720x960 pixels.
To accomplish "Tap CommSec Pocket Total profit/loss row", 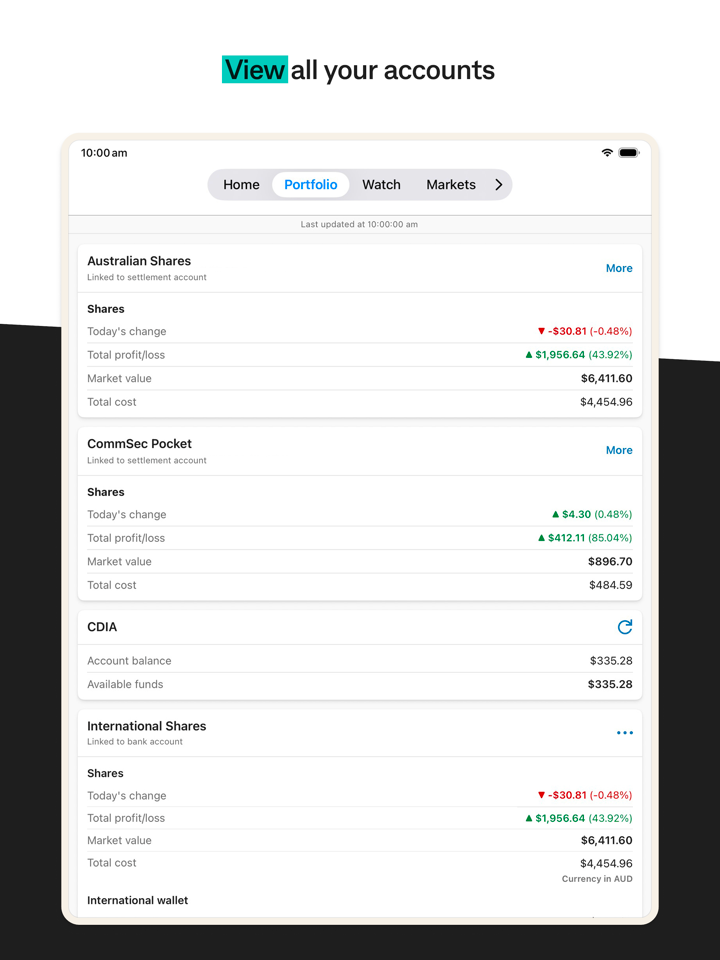I will click(360, 538).
